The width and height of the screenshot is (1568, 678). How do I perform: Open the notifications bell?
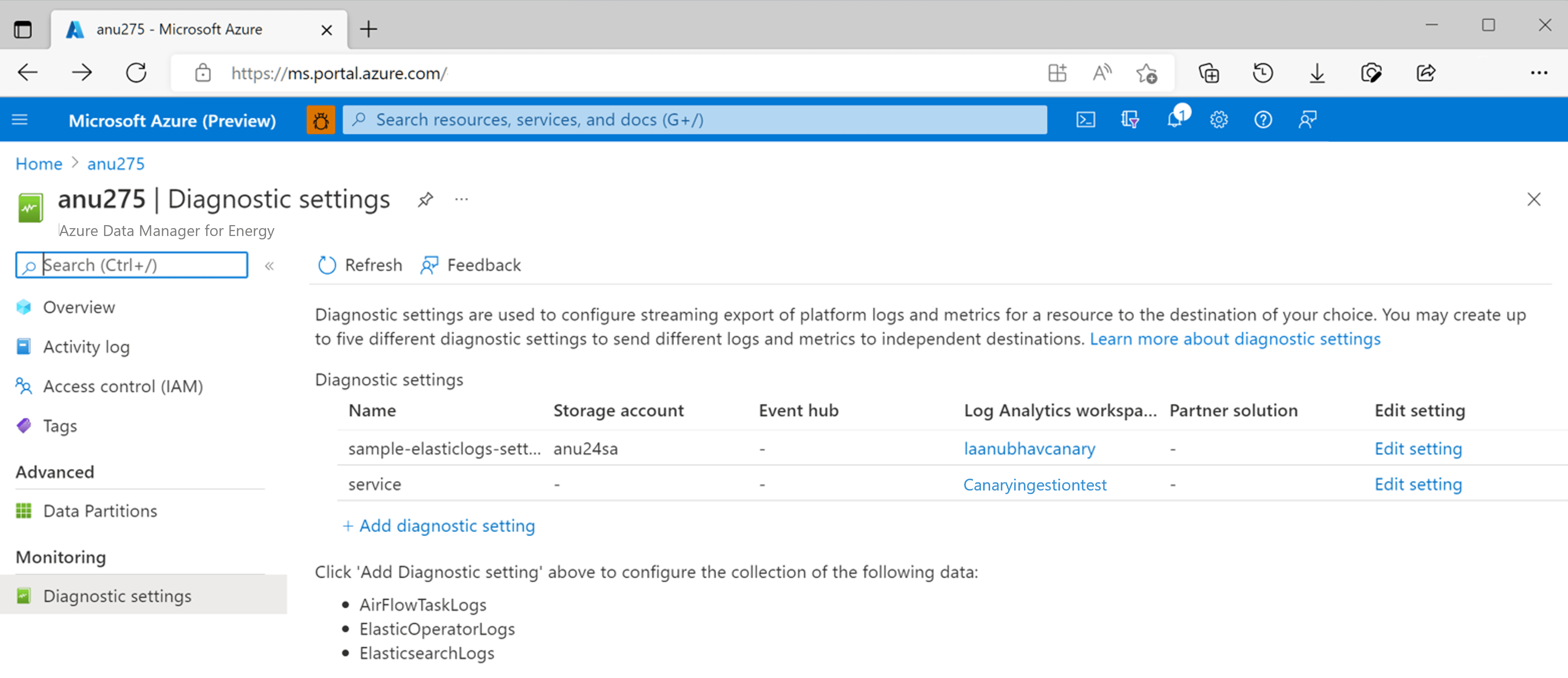pyautogui.click(x=1175, y=119)
